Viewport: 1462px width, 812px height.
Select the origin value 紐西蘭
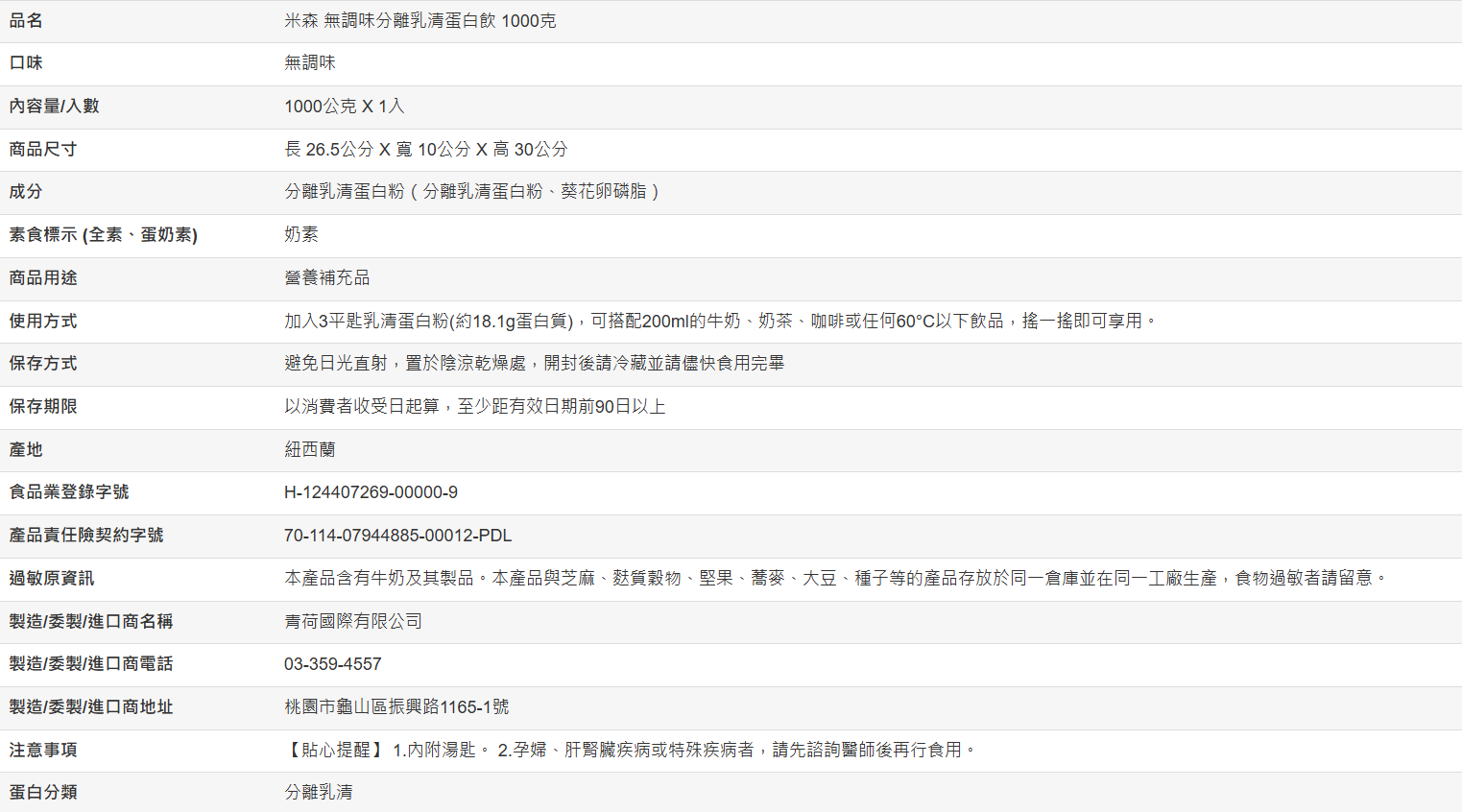309,450
